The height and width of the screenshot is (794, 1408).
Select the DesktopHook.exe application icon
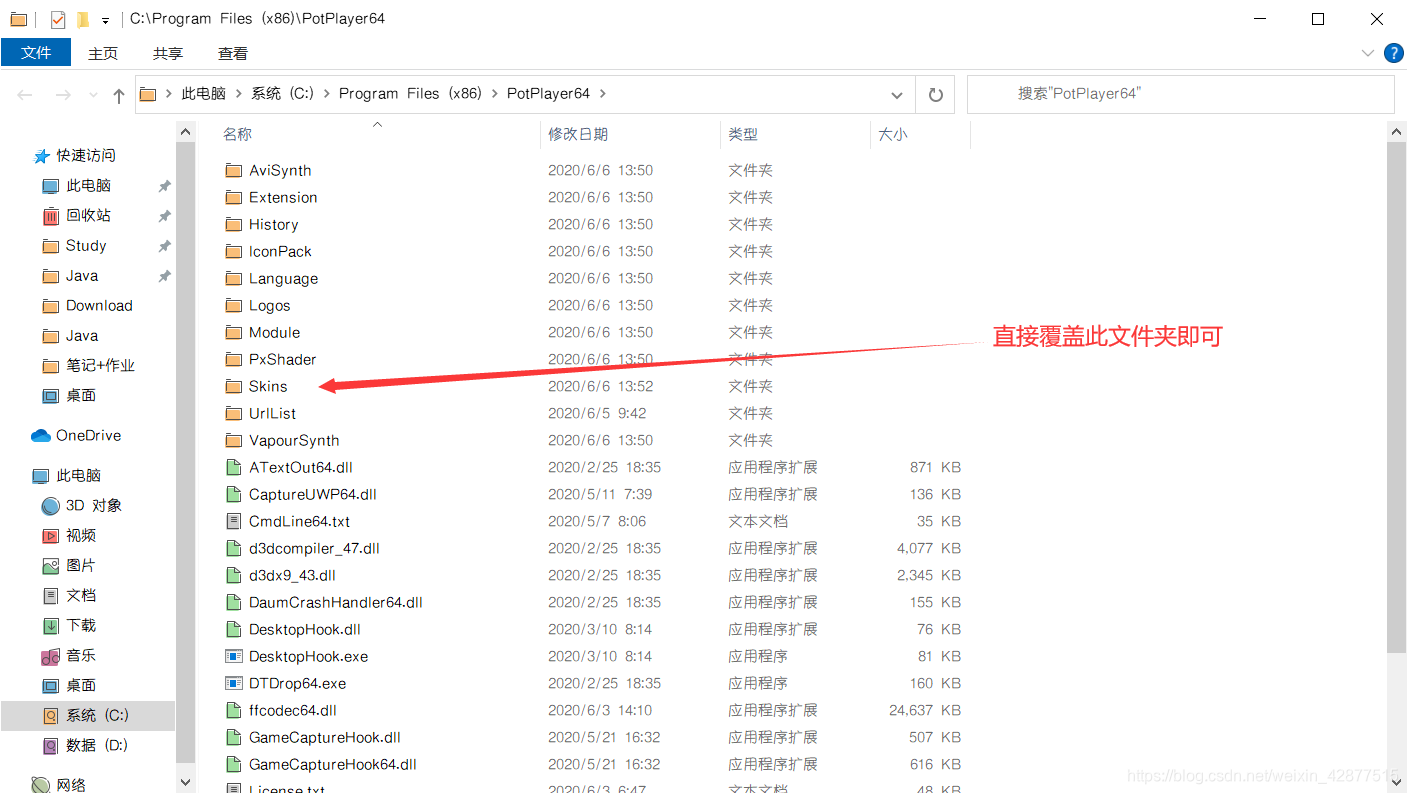[x=233, y=656]
